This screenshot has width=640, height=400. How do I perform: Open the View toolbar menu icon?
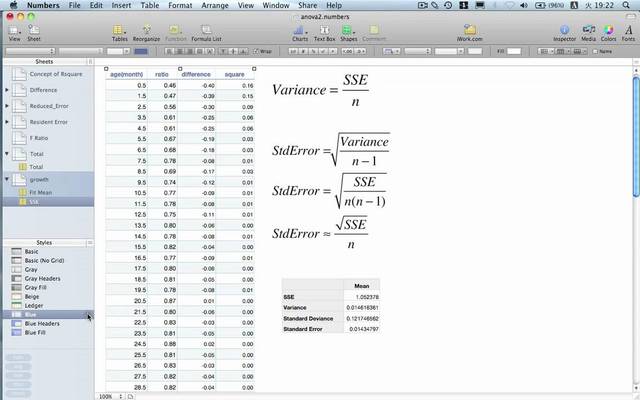pos(14,33)
